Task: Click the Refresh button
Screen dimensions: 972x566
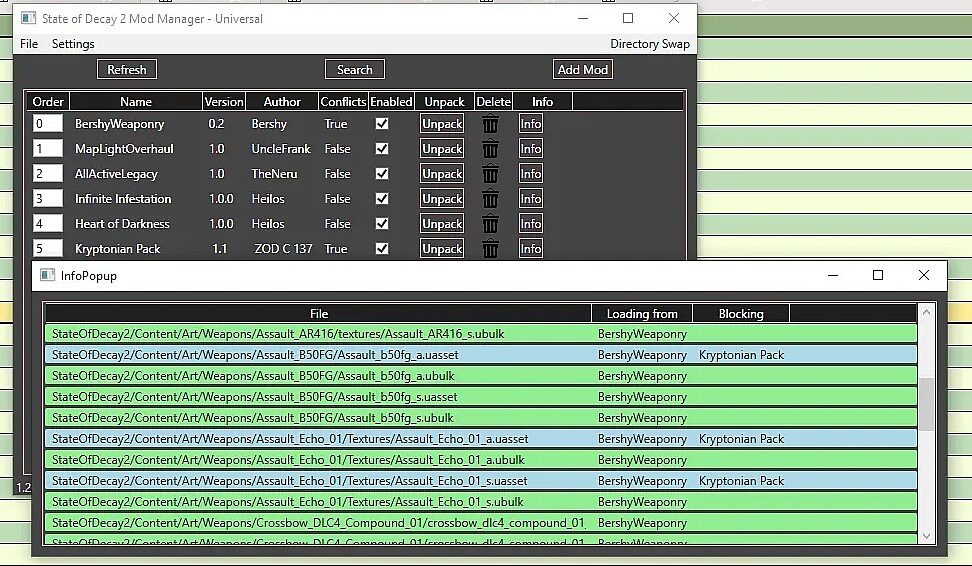Action: tap(126, 69)
